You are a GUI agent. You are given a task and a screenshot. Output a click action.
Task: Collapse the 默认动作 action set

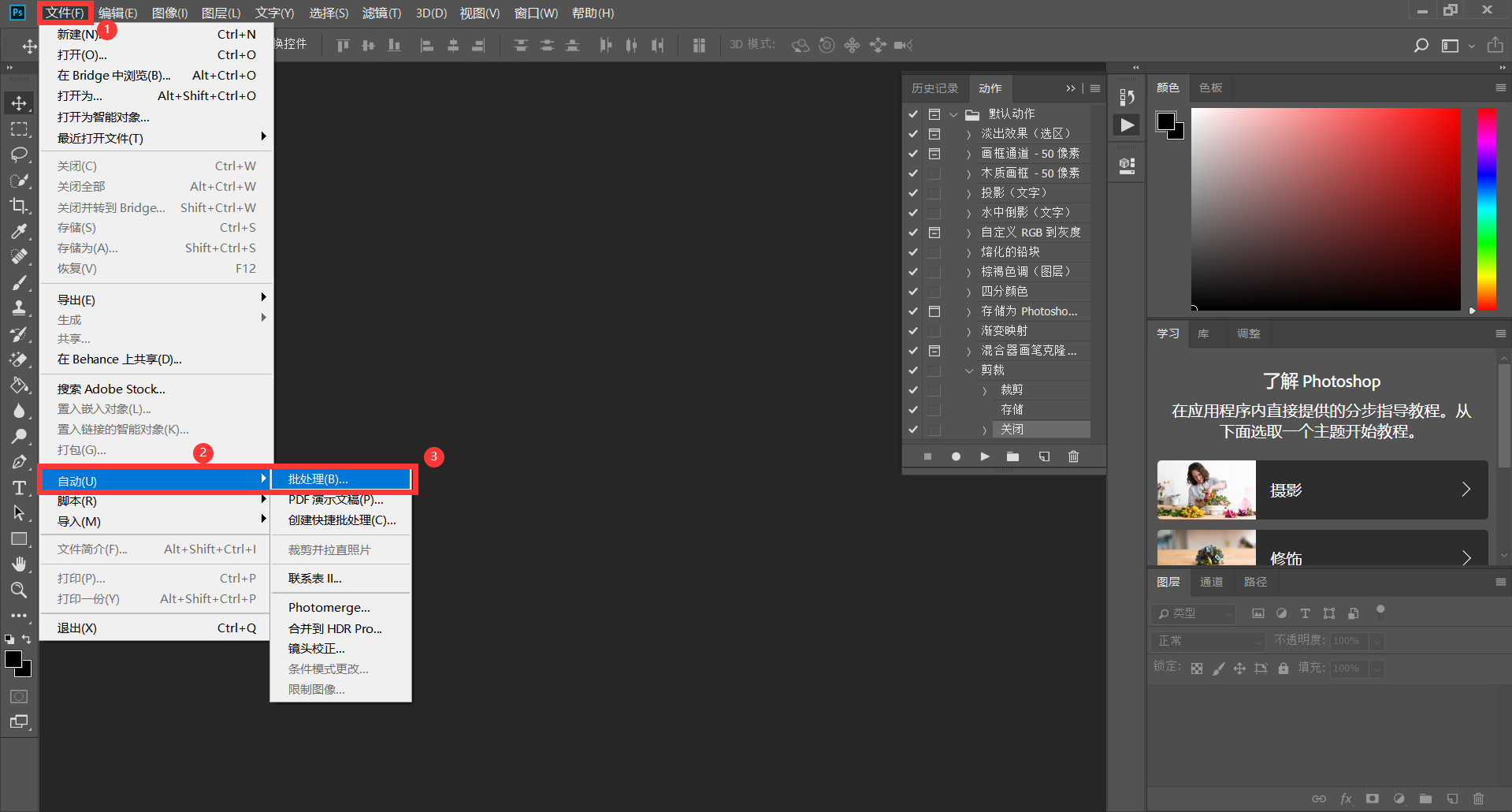[x=953, y=114]
